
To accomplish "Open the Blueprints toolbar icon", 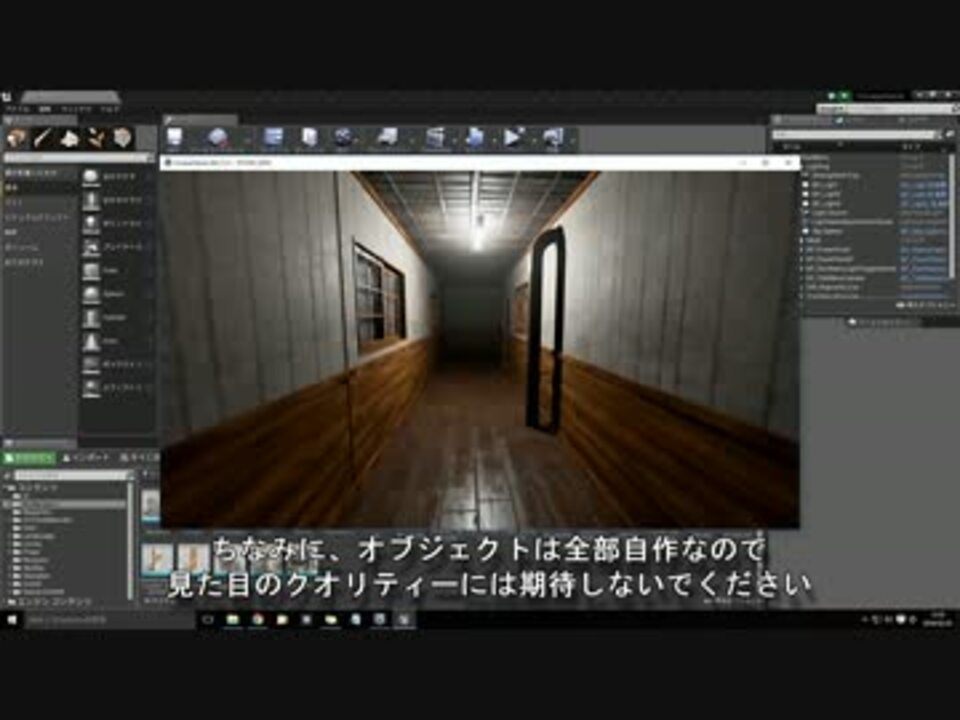I will point(388,138).
